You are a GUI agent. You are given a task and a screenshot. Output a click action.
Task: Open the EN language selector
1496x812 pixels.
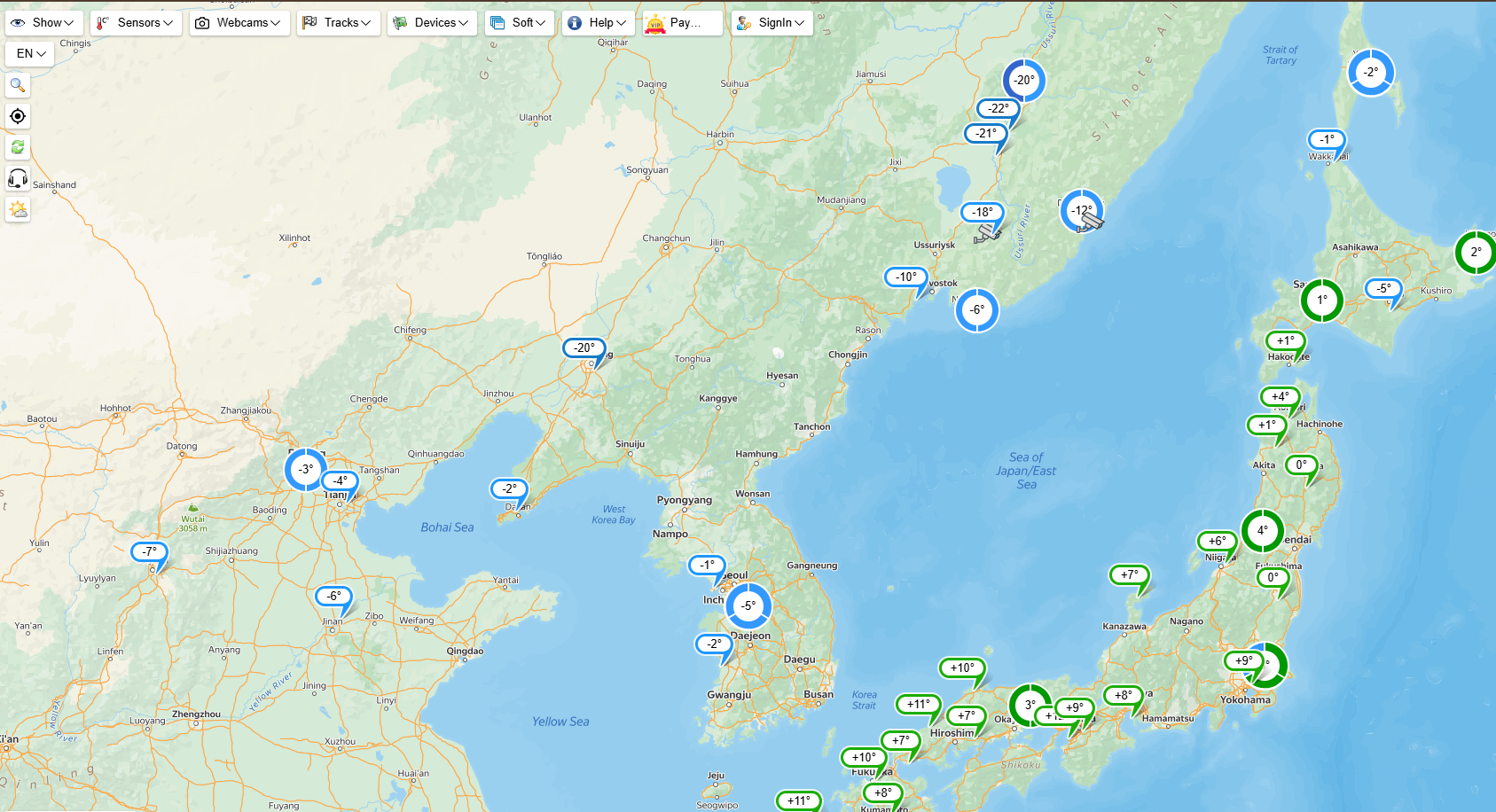[x=30, y=53]
